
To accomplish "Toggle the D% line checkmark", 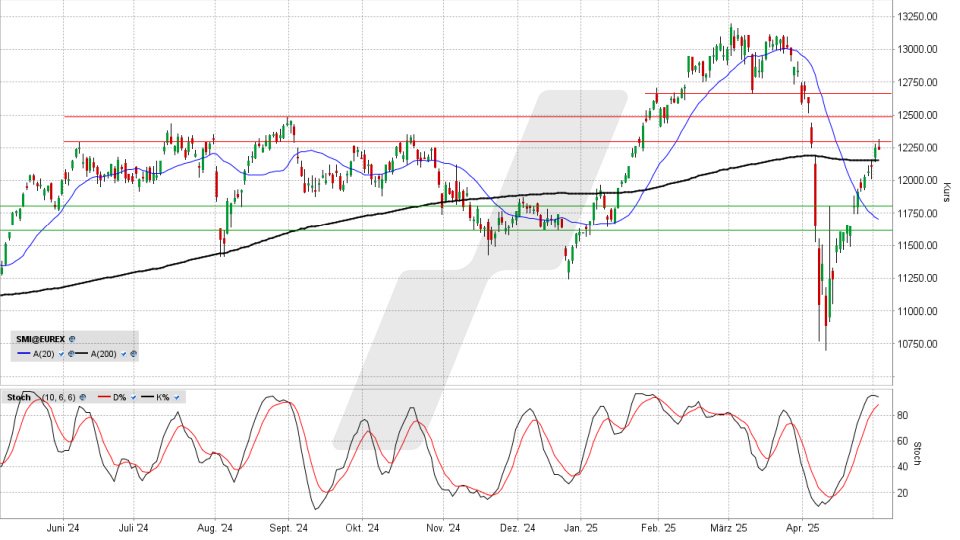I will pyautogui.click(x=133, y=397).
